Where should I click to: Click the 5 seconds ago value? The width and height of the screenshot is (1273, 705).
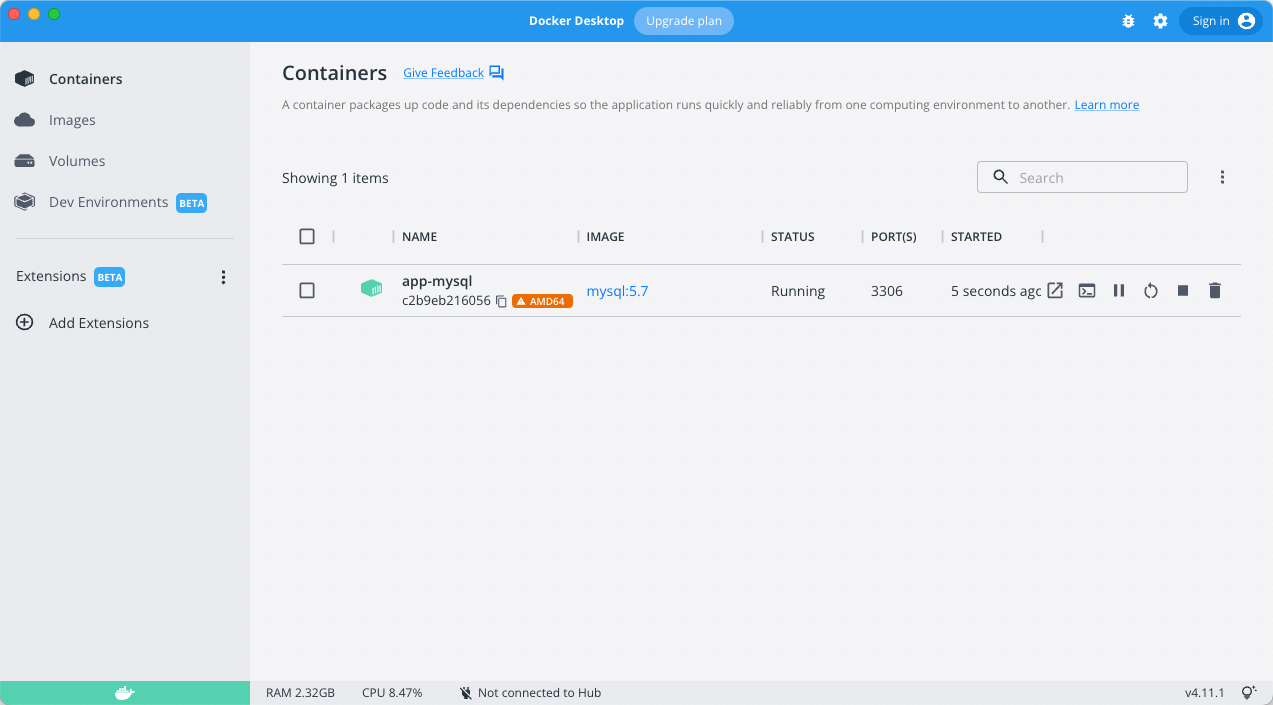[996, 291]
